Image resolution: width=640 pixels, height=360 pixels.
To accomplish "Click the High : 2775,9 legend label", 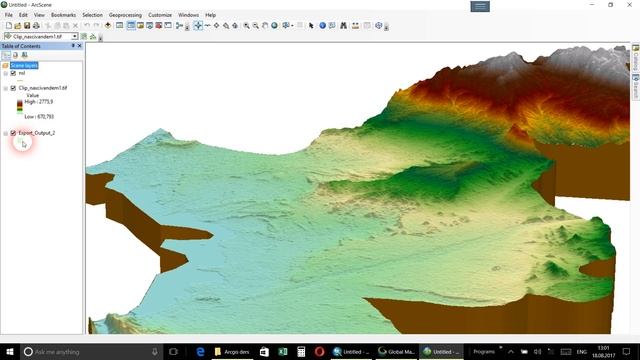I will 39,102.
